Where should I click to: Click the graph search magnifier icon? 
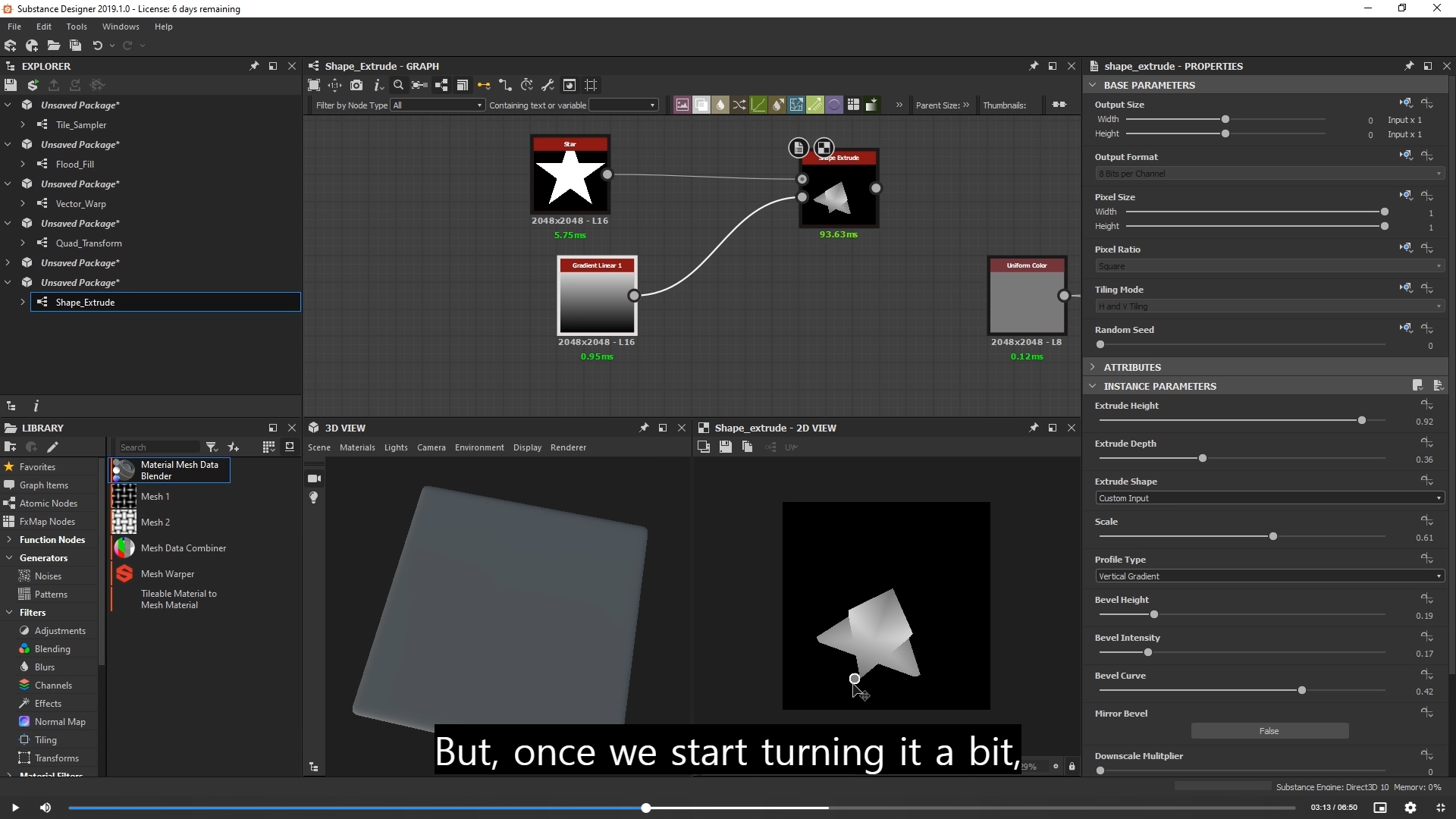pos(398,85)
